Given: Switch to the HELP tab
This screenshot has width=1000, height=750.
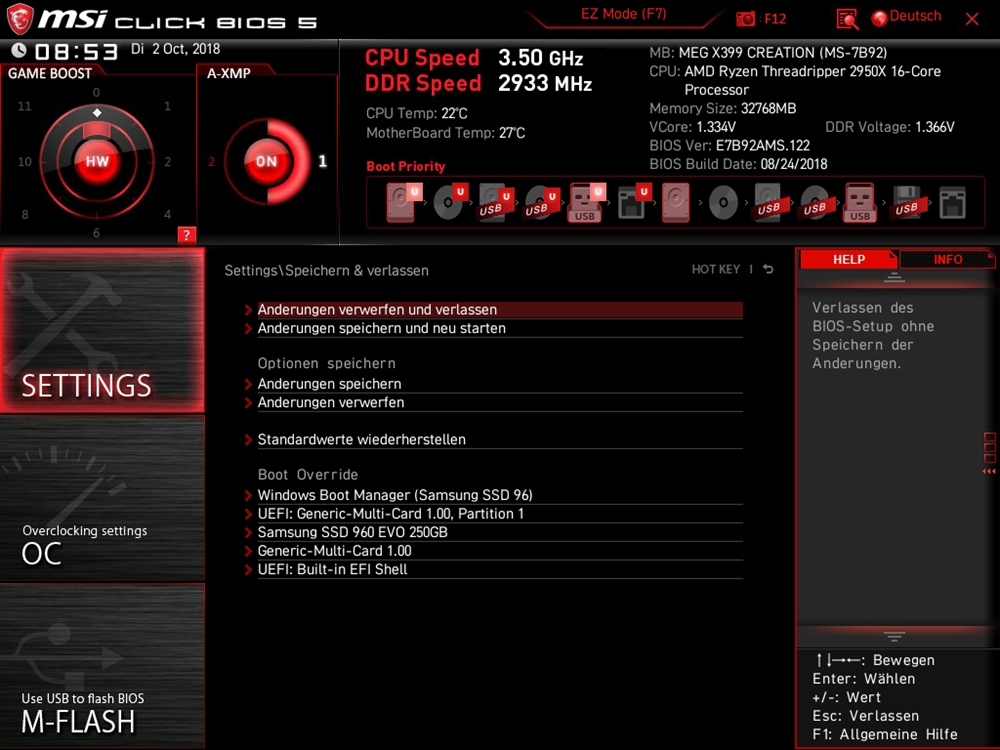Looking at the screenshot, I should click(849, 259).
